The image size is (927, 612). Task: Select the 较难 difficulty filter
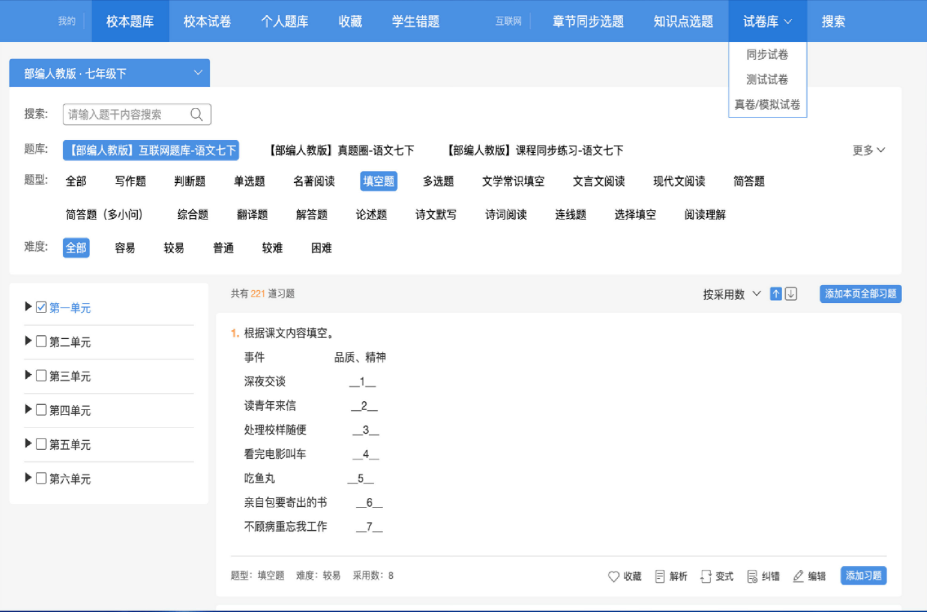click(x=272, y=248)
